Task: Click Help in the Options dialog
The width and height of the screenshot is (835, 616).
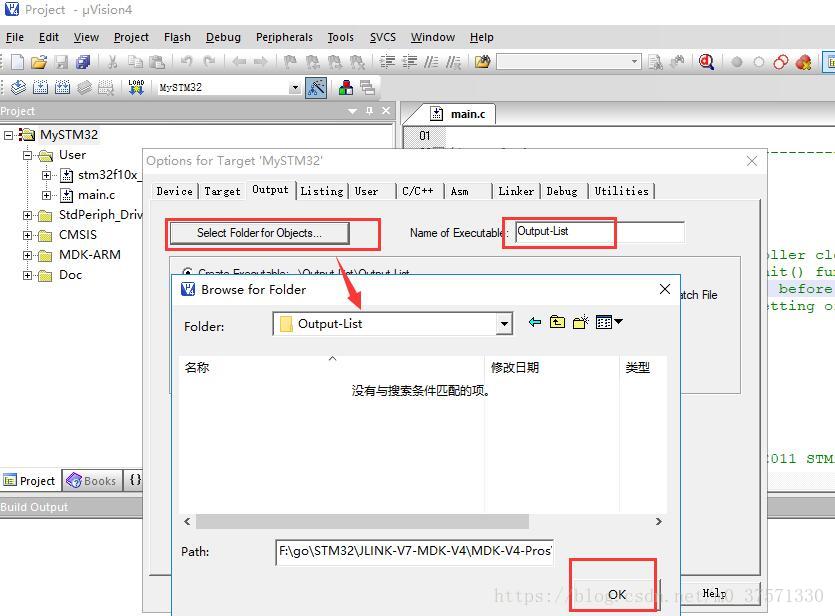Action: click(x=714, y=593)
